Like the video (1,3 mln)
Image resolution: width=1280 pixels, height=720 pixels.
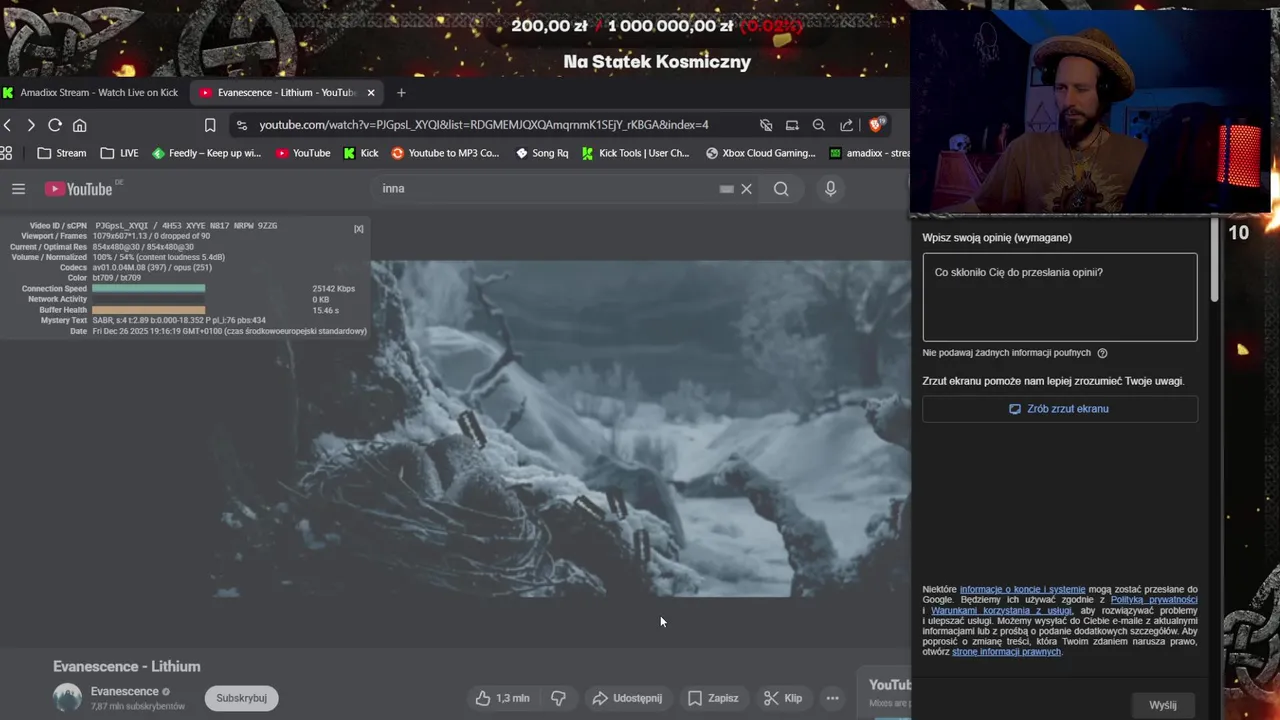(502, 698)
